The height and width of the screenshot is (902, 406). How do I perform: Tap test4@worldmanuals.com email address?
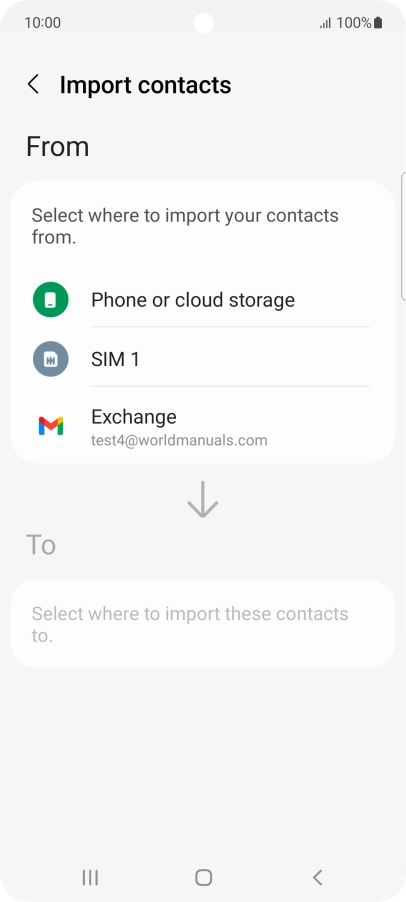(179, 441)
